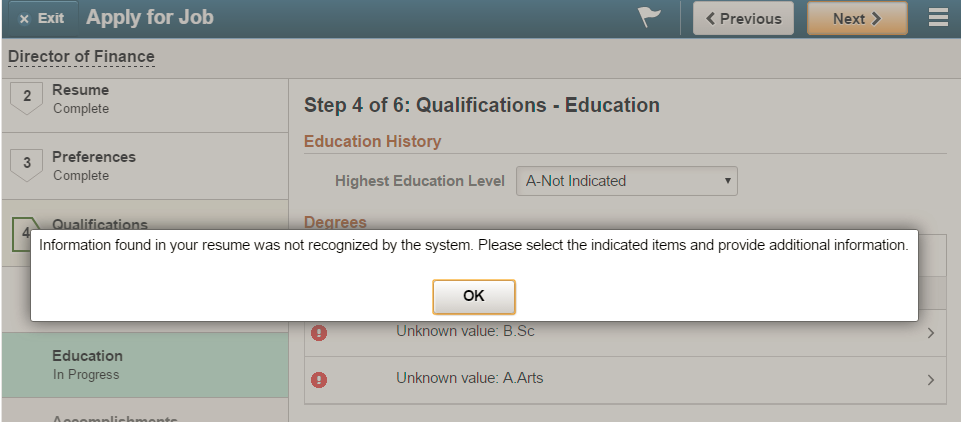Click the step 2 Resume badge icon
The width and height of the screenshot is (961, 422).
tap(27, 98)
